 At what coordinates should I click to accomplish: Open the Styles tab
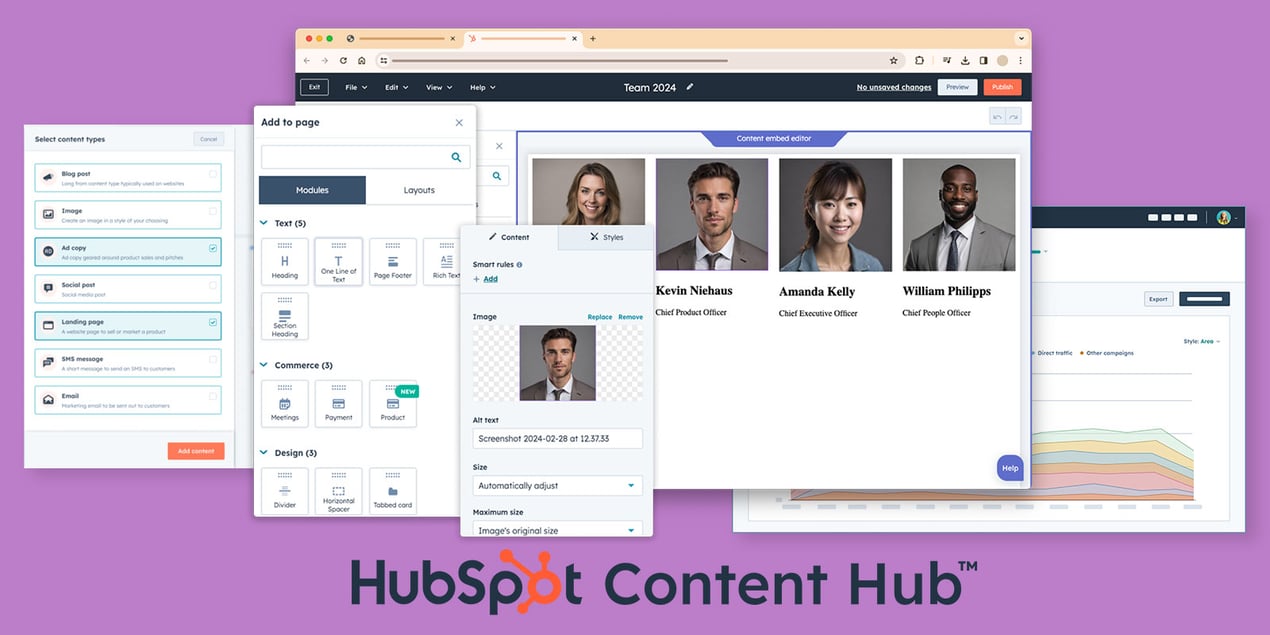click(605, 237)
